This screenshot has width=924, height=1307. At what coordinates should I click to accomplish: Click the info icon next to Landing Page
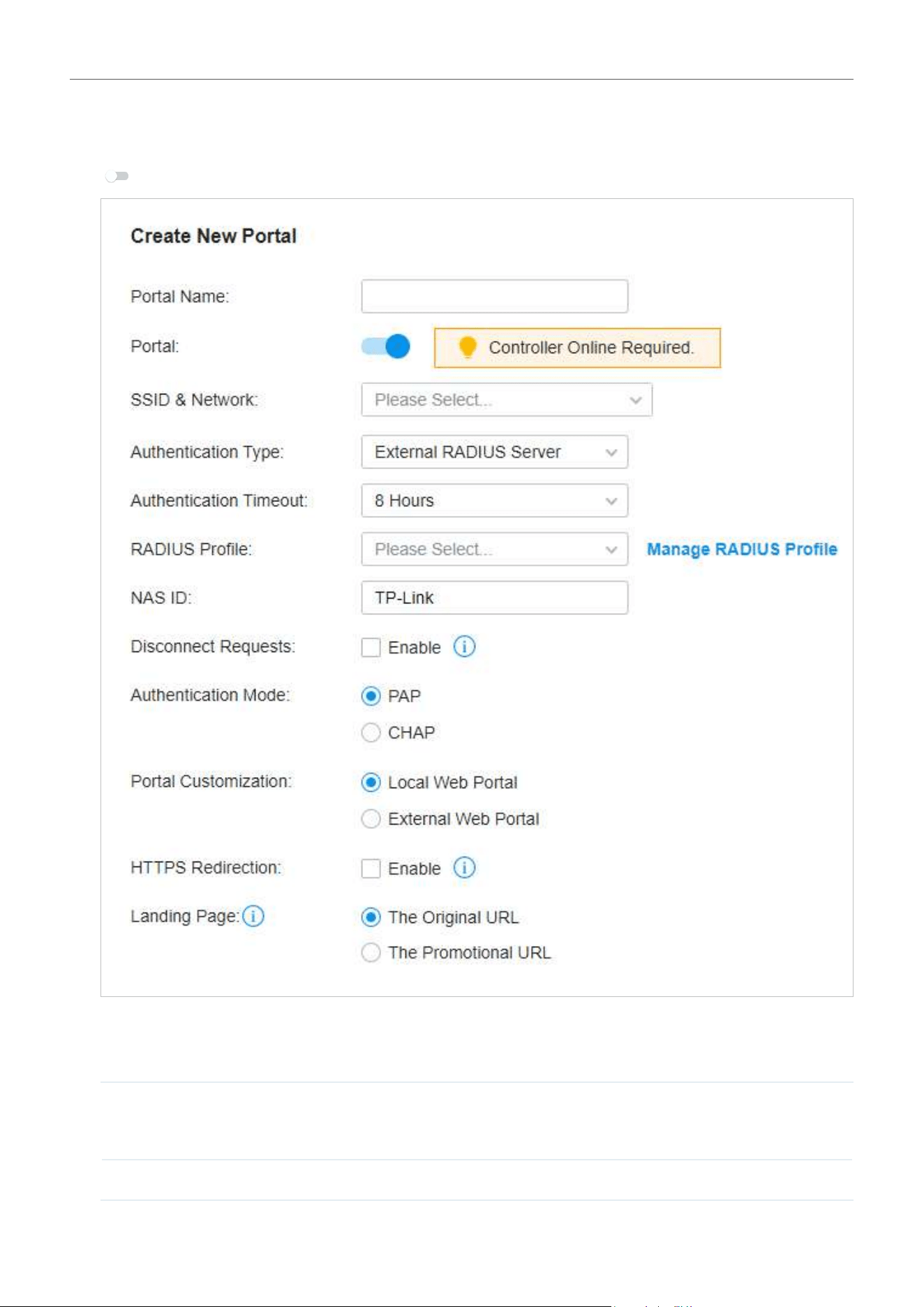pos(253,916)
